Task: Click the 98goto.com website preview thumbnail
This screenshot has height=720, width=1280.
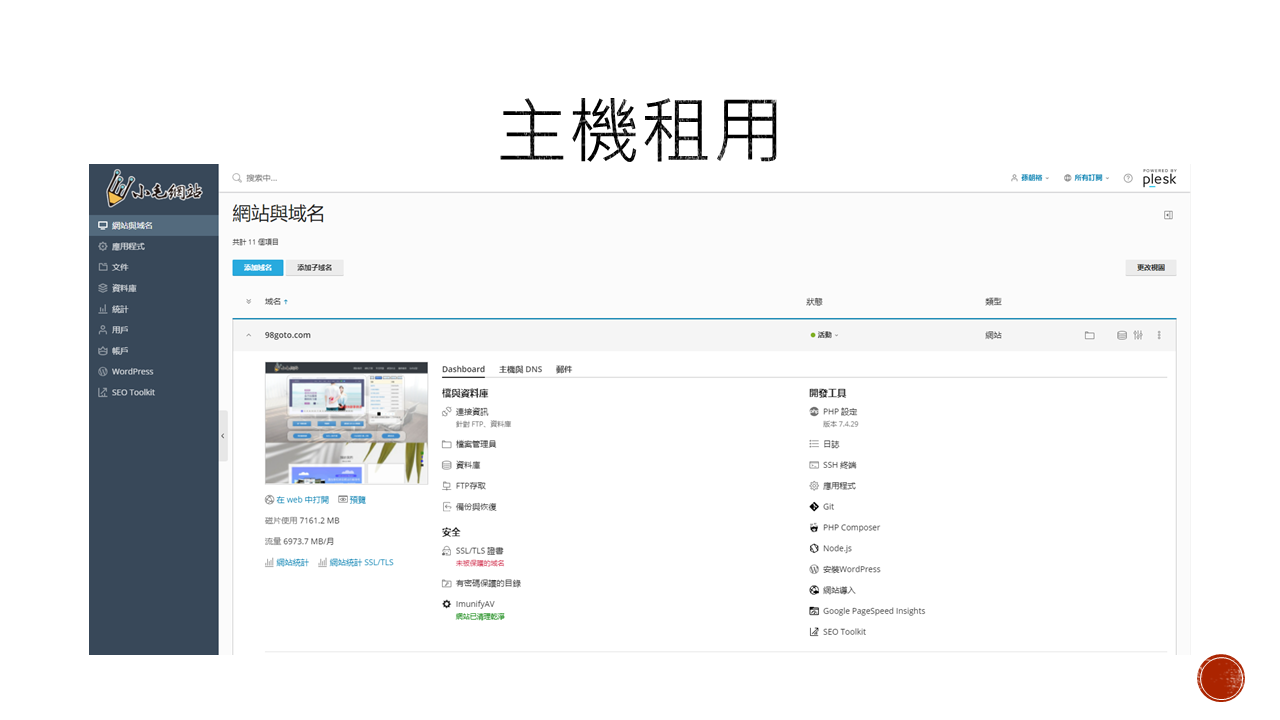Action: (332, 423)
